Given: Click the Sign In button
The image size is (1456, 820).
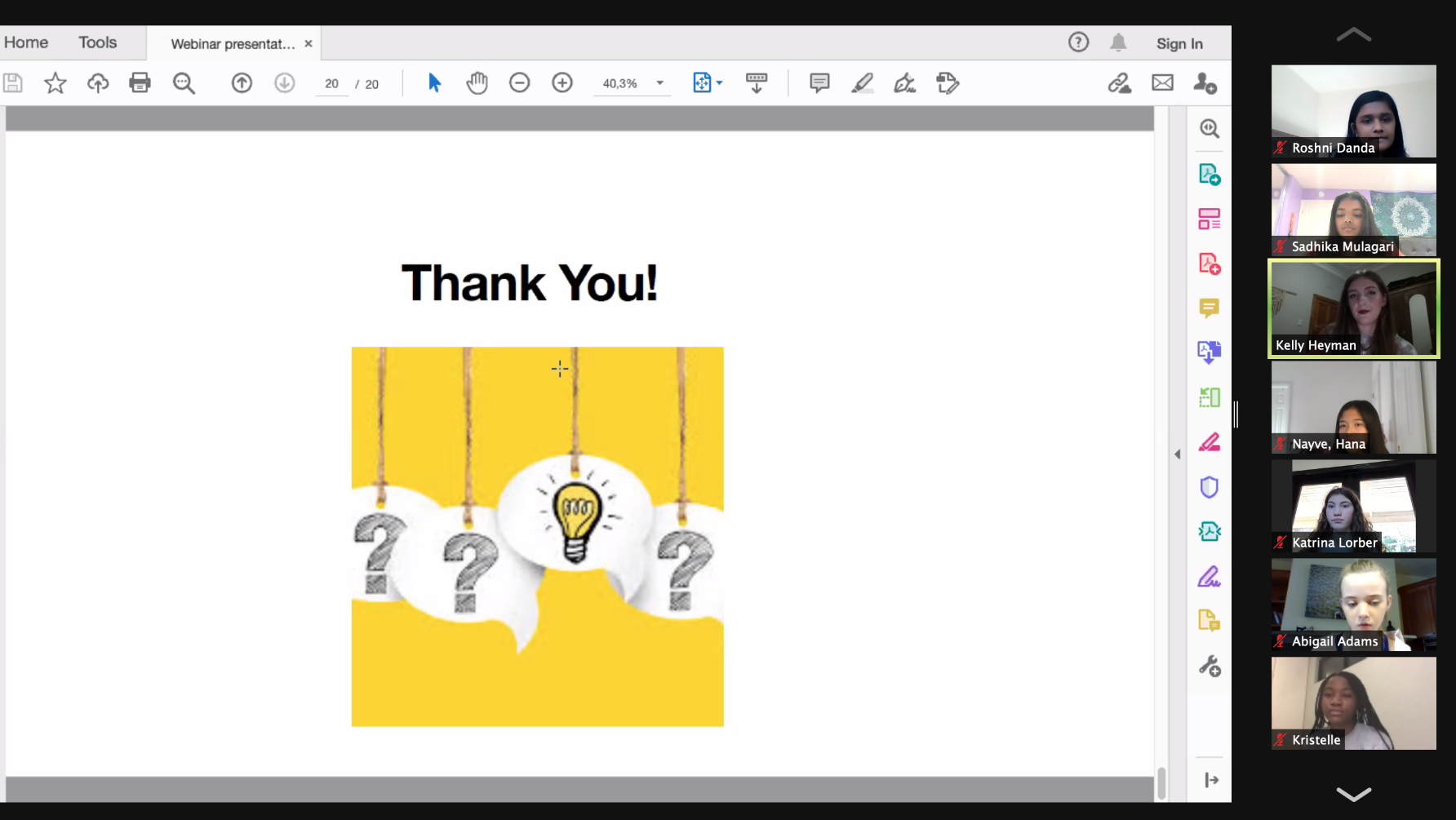Looking at the screenshot, I should [x=1179, y=44].
